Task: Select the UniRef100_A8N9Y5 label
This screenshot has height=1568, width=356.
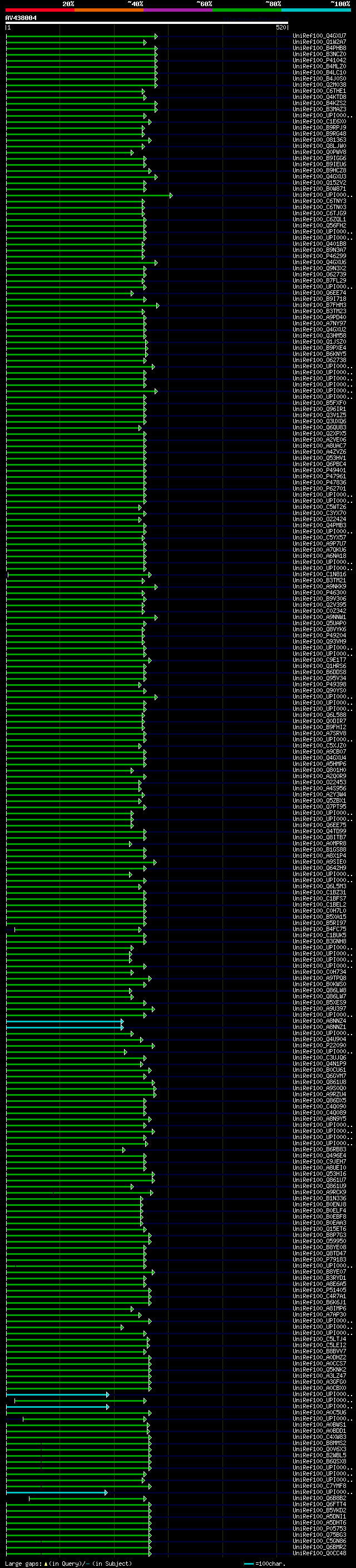Action: pos(319,1118)
